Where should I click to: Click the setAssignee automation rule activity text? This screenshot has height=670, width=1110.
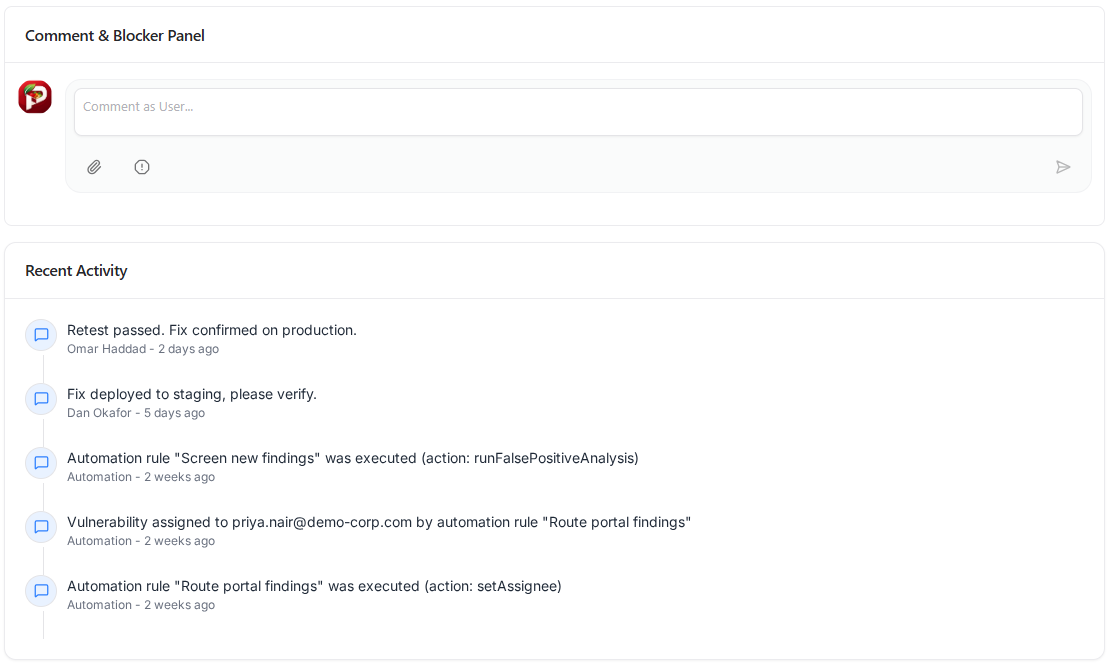point(314,586)
